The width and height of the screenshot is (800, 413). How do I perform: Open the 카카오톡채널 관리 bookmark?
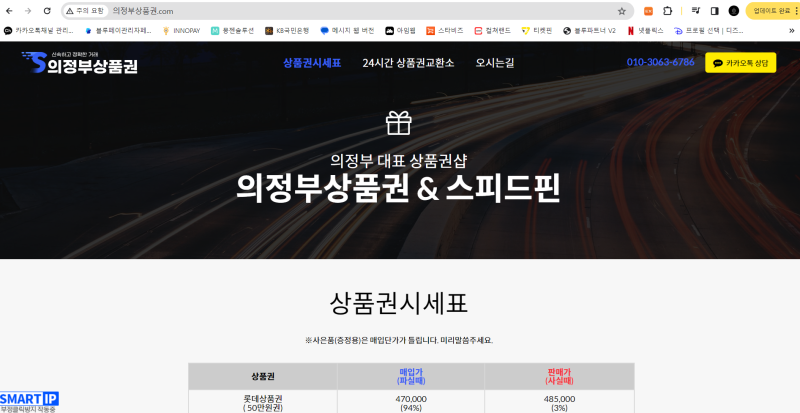coord(39,31)
